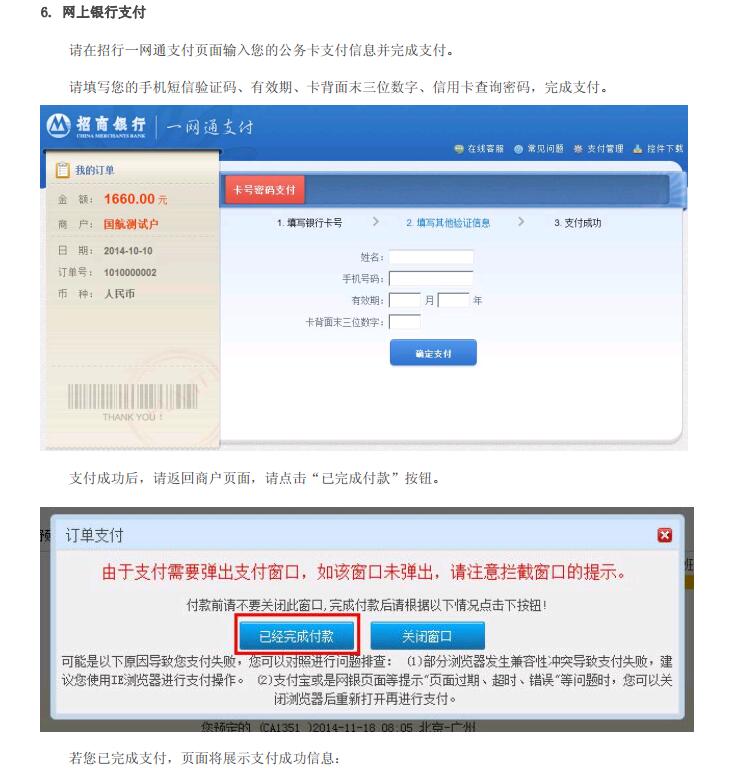Focus the 手机号码 phone number field
Viewport: 736px width, 768px height.
(431, 279)
